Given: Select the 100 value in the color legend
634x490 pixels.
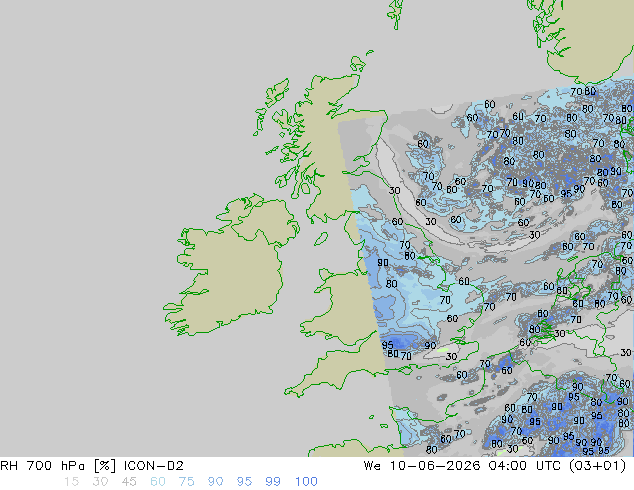Looking at the screenshot, I should [x=306, y=482].
